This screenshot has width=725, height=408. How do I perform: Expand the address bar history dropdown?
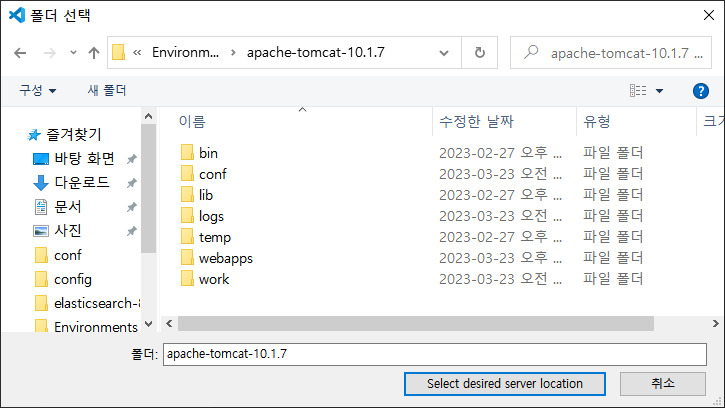point(444,53)
